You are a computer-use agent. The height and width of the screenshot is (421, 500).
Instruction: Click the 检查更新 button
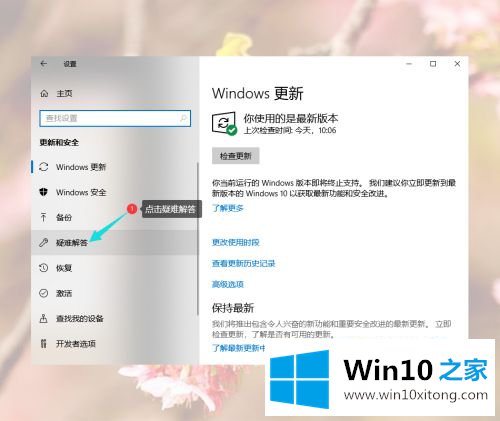[x=236, y=156]
